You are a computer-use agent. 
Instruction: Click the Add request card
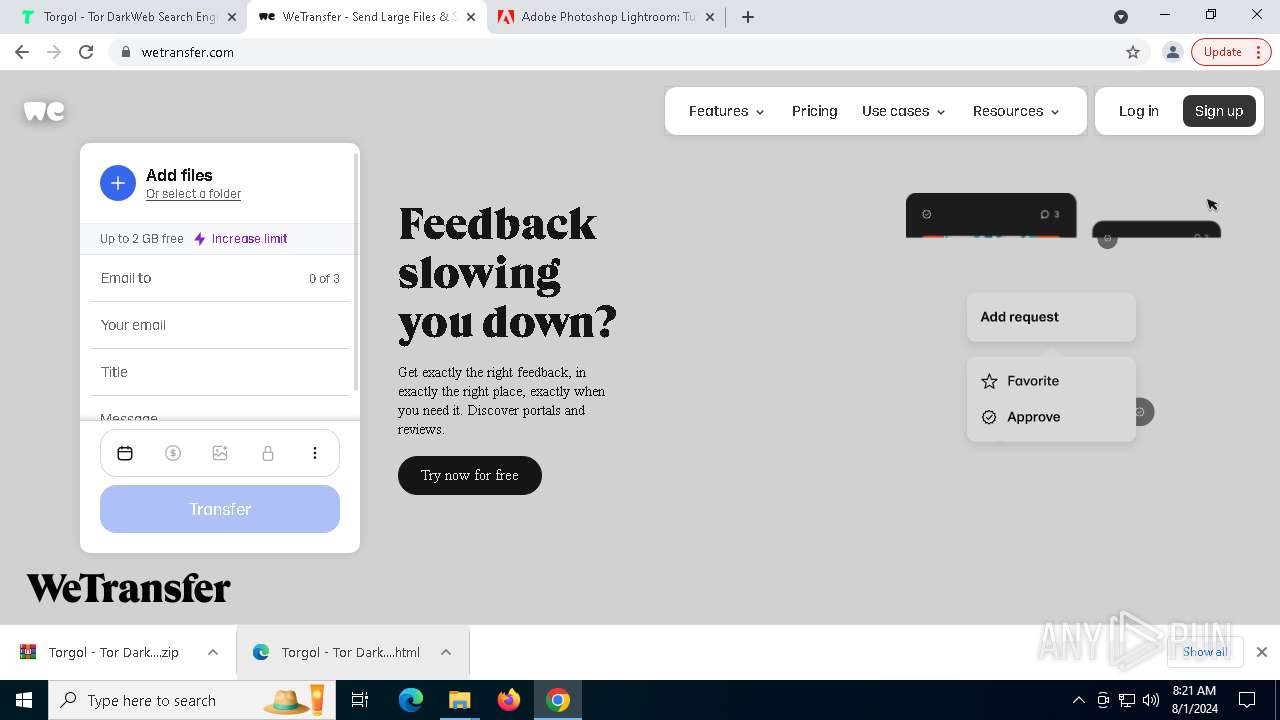point(1051,317)
